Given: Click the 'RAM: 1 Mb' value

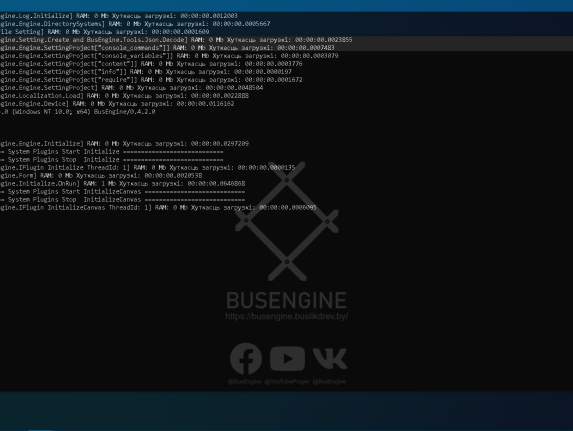Looking at the screenshot, I should coord(99,184).
